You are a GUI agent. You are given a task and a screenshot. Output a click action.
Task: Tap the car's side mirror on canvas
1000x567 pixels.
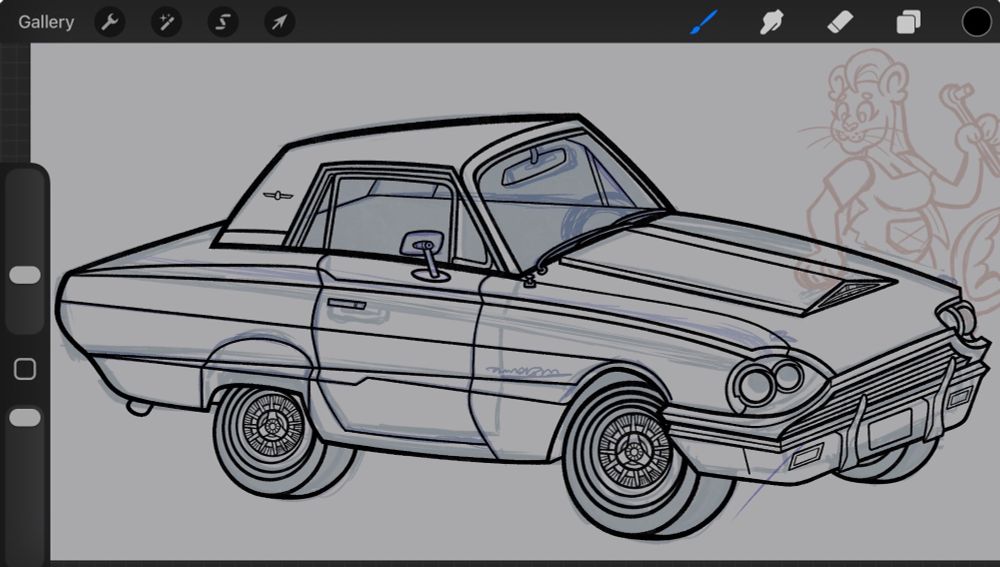420,245
